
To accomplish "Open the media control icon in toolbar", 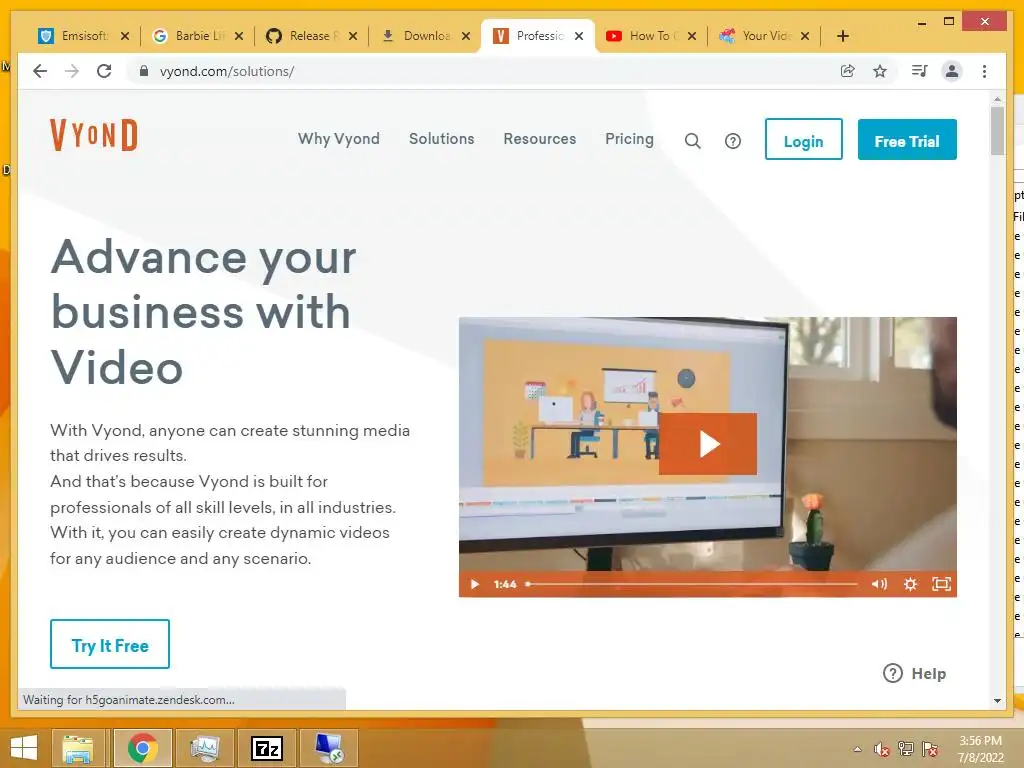I will (x=920, y=71).
